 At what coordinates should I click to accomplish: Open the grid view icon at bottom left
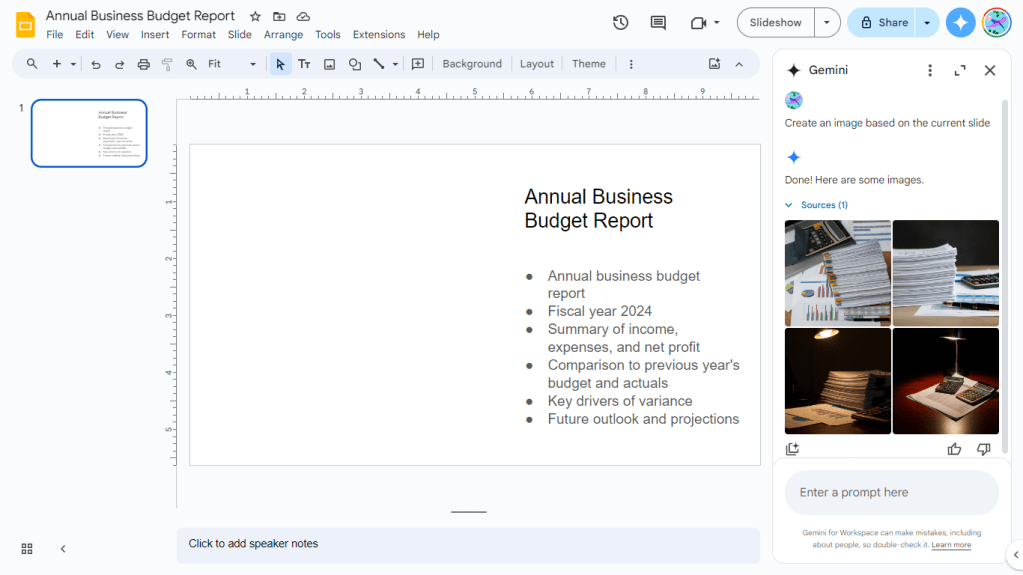tap(27, 548)
